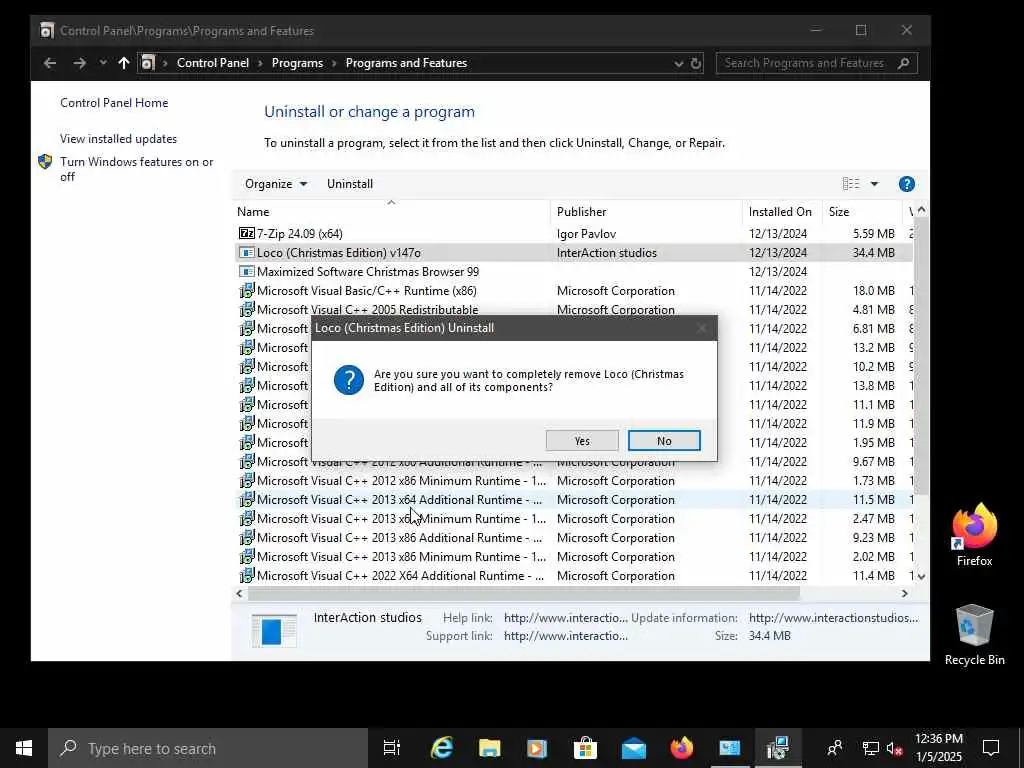Open the Organize dropdown menu
Image resolution: width=1024 pixels, height=768 pixels.
pyautogui.click(x=276, y=184)
